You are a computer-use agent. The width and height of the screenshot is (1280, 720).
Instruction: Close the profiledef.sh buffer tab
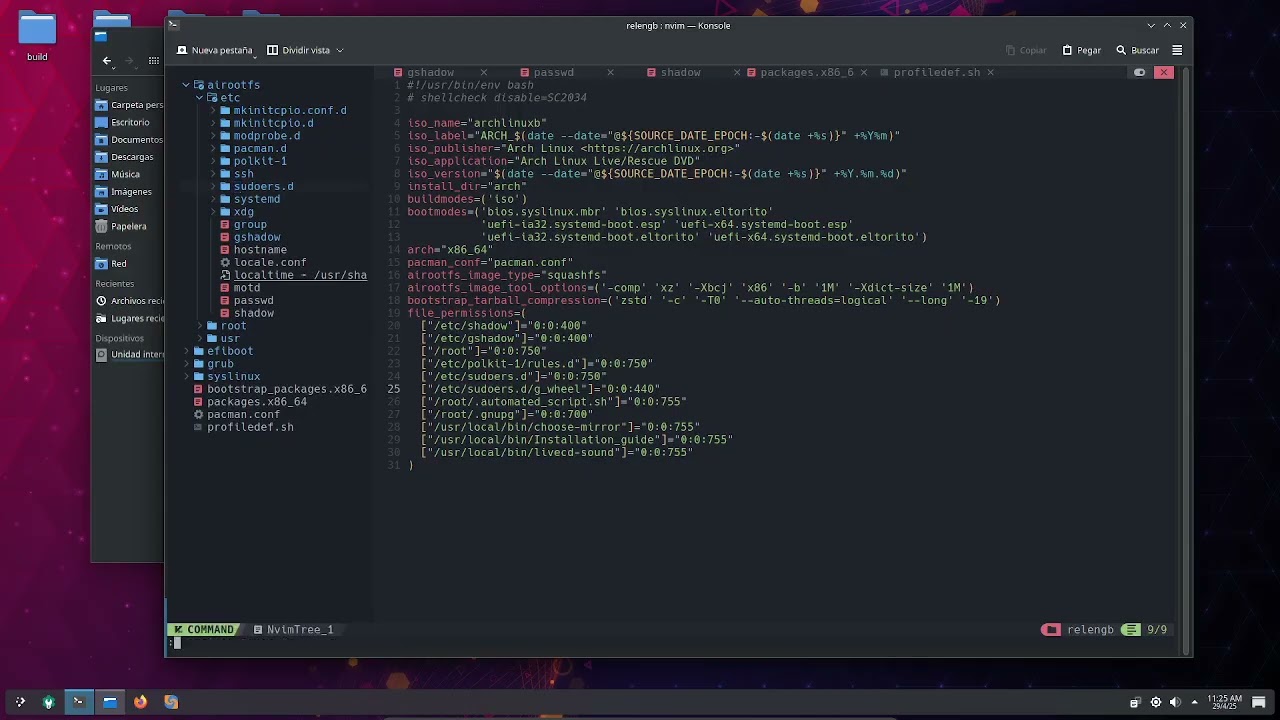pyautogui.click(x=991, y=72)
